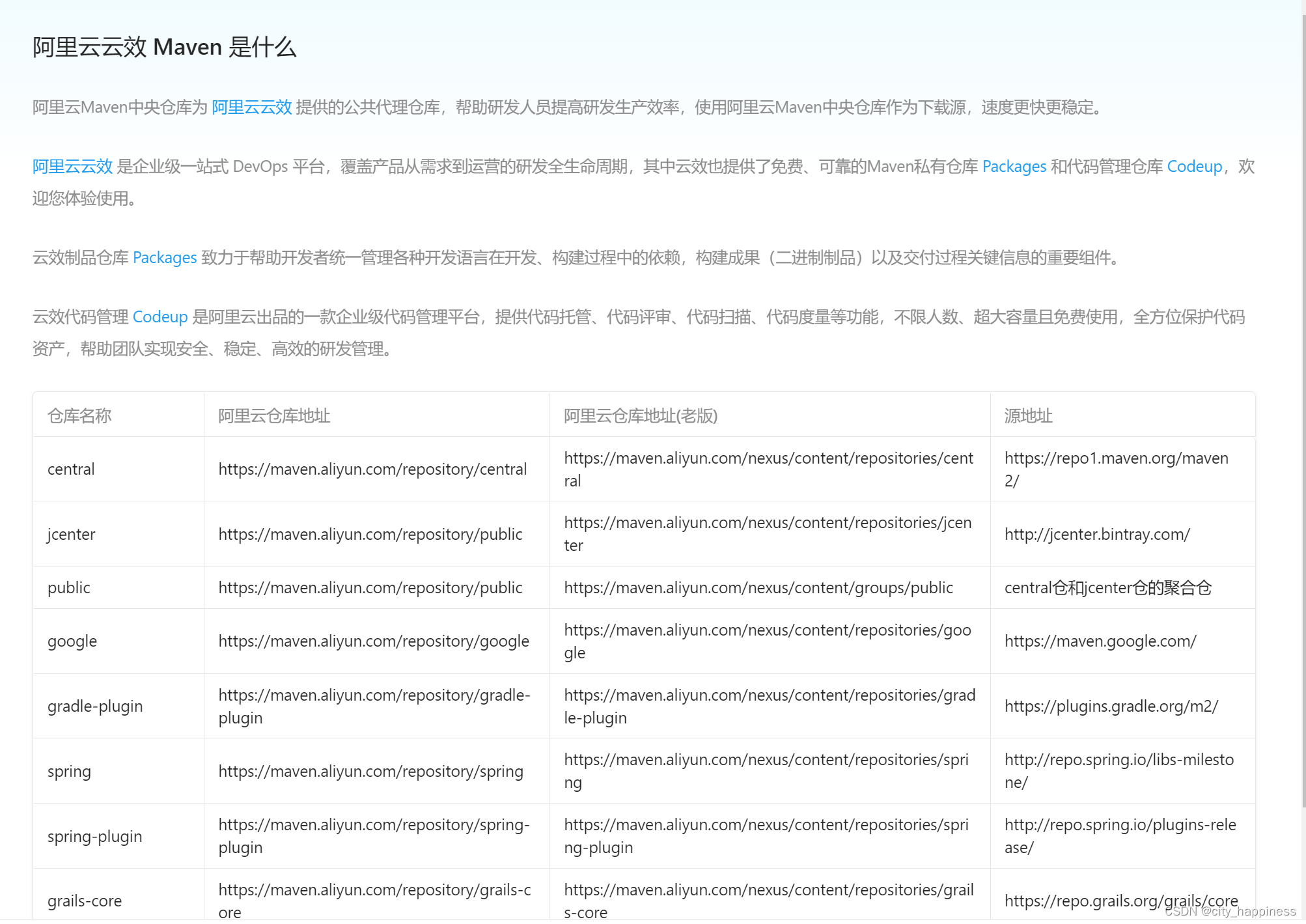Click repository/public address in the public row
Image resolution: width=1306 pixels, height=924 pixels.
pos(370,588)
